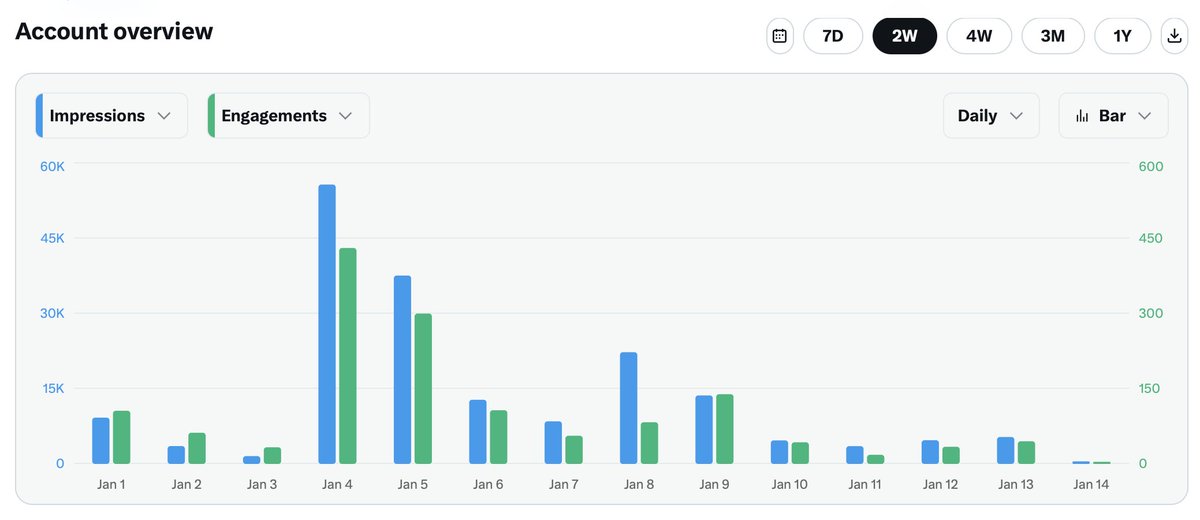Viewport: 1200px width, 520px height.
Task: Download the analytics data
Action: click(x=1174, y=36)
